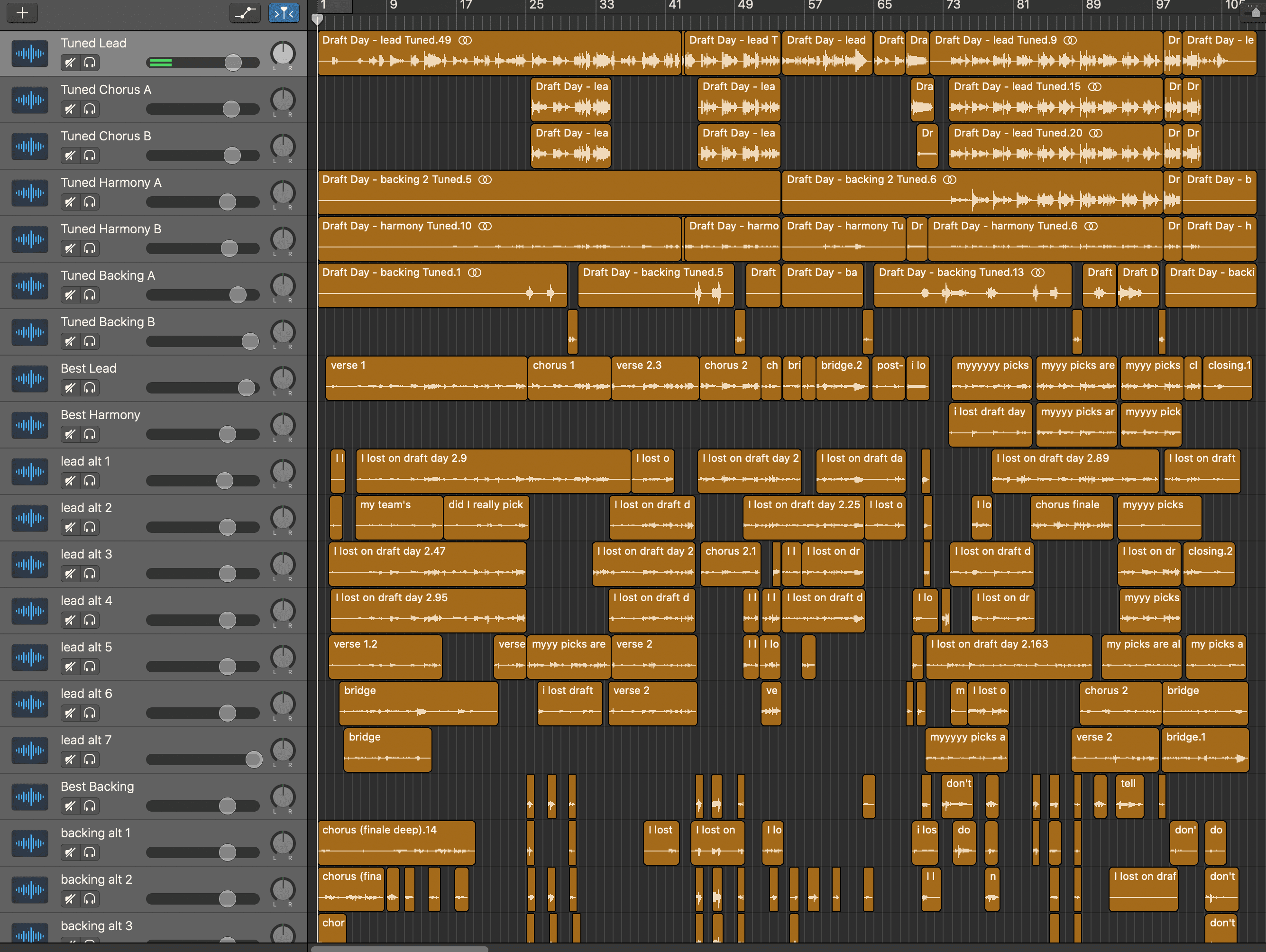1266x952 pixels.
Task: Solo the Best Backing track
Action: (90, 806)
